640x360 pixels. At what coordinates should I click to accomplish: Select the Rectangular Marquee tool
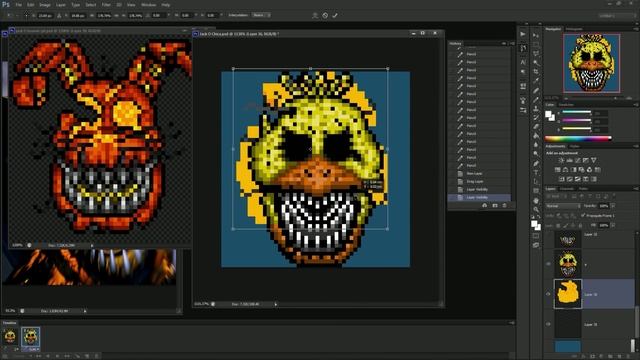click(x=536, y=45)
